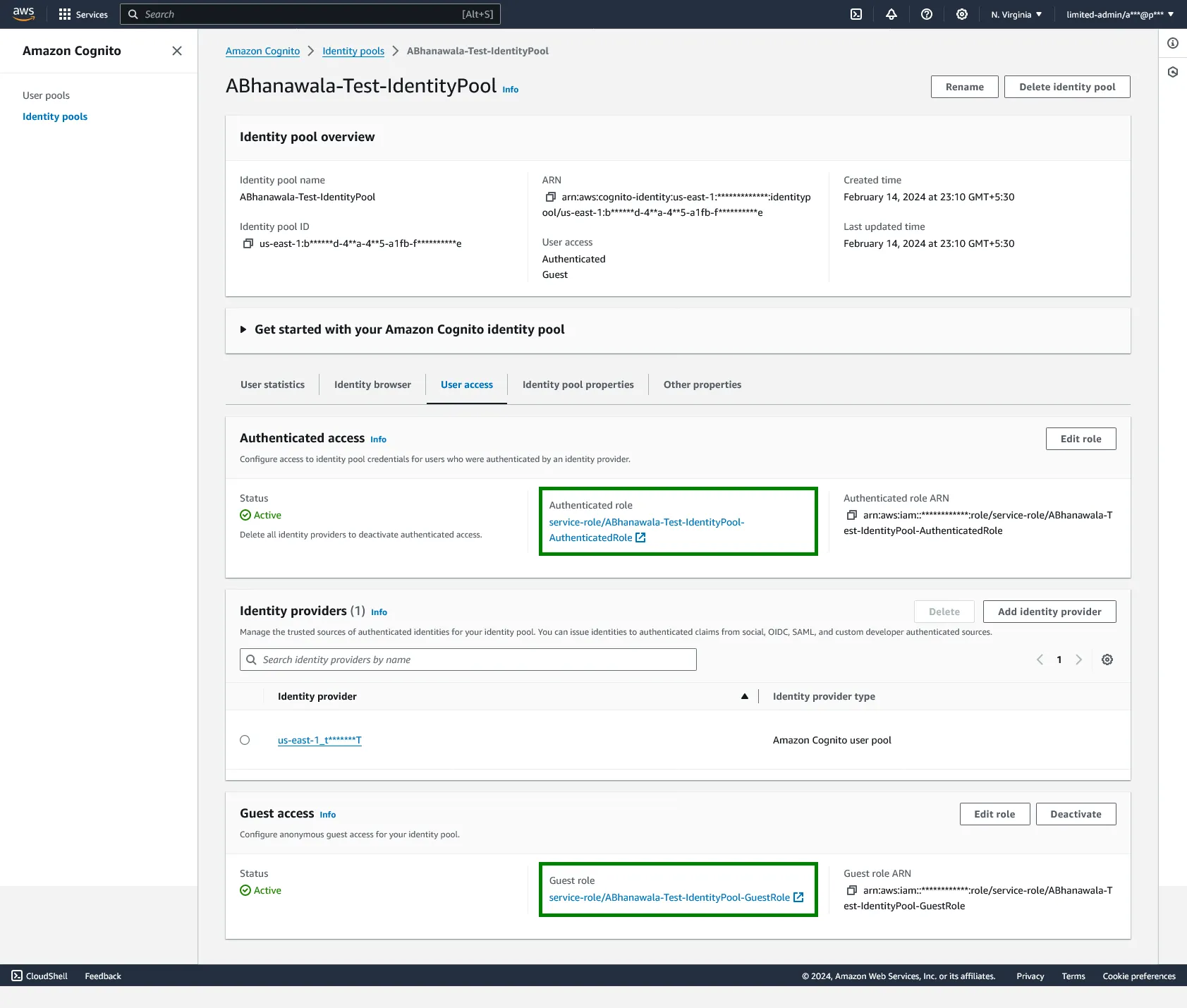Switch to the Identity pool properties tab
This screenshot has height=1008, width=1187.
point(578,384)
